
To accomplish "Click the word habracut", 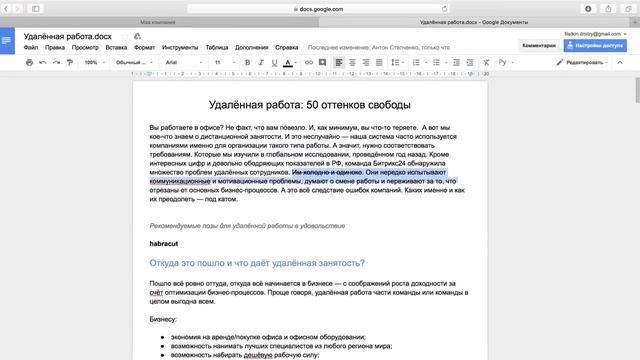I will [x=164, y=244].
